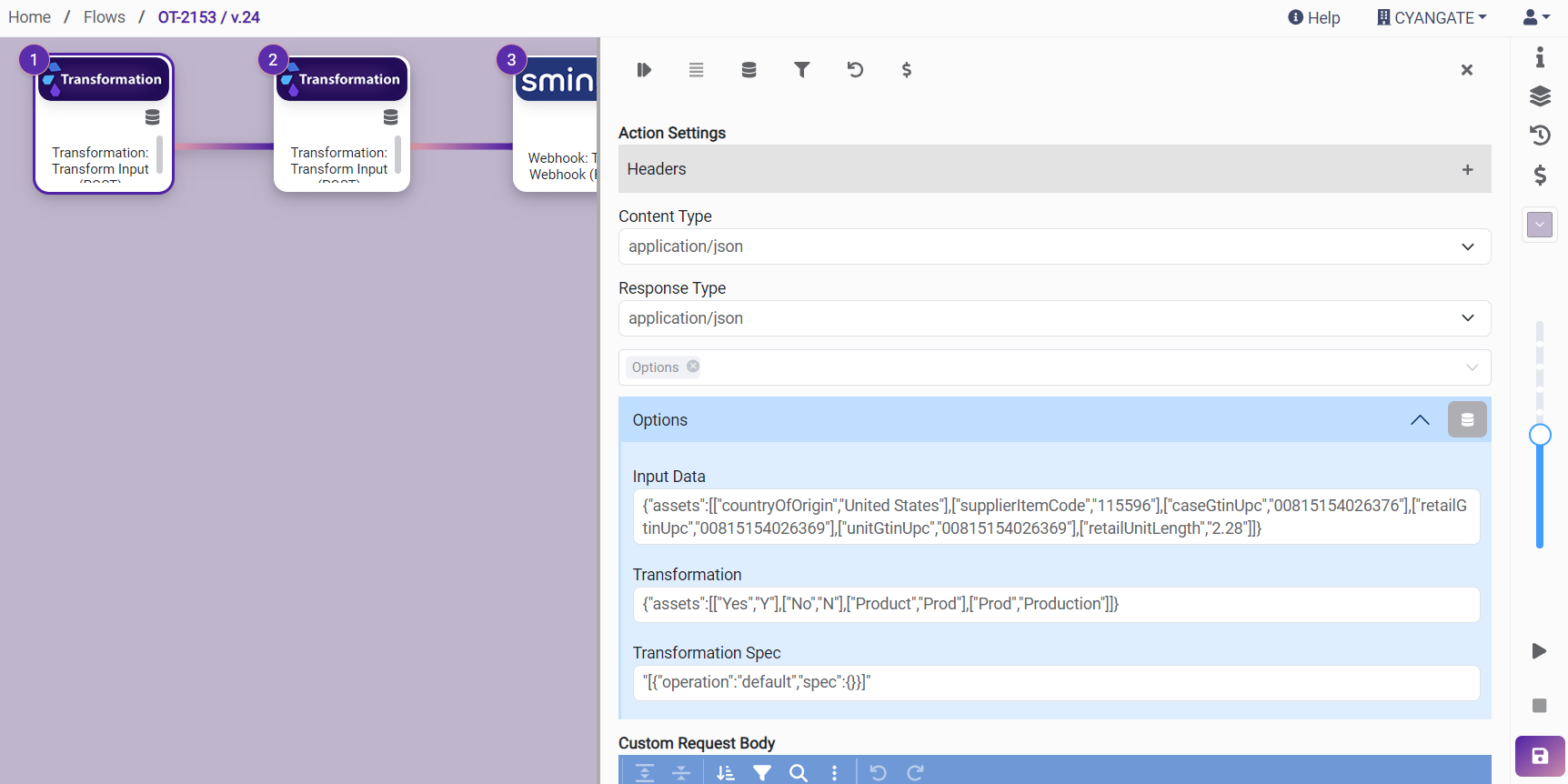Image resolution: width=1568 pixels, height=784 pixels.
Task: Click the database icon in panel toolbar
Action: coord(749,70)
